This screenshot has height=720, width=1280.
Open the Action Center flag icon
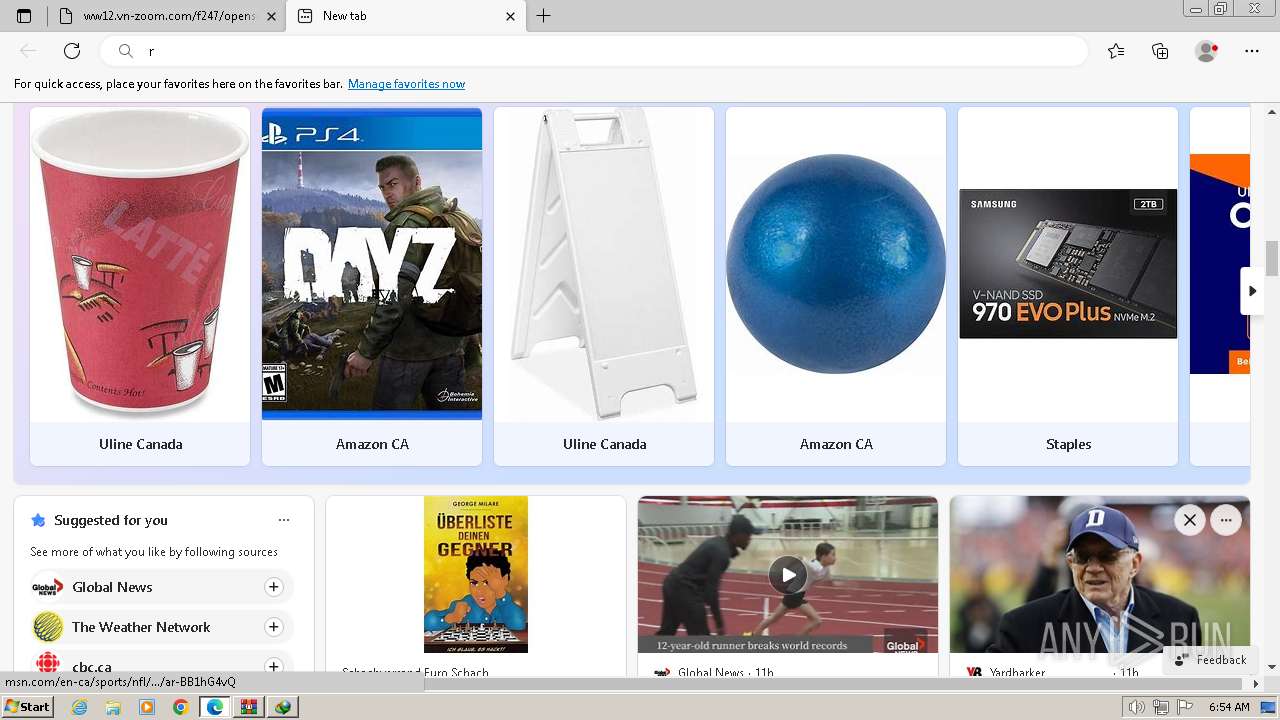[x=1186, y=707]
